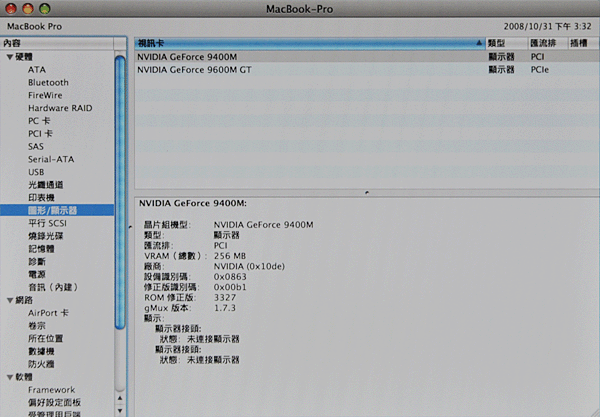Click the sidebar vertical splitter handle

(x=130, y=227)
